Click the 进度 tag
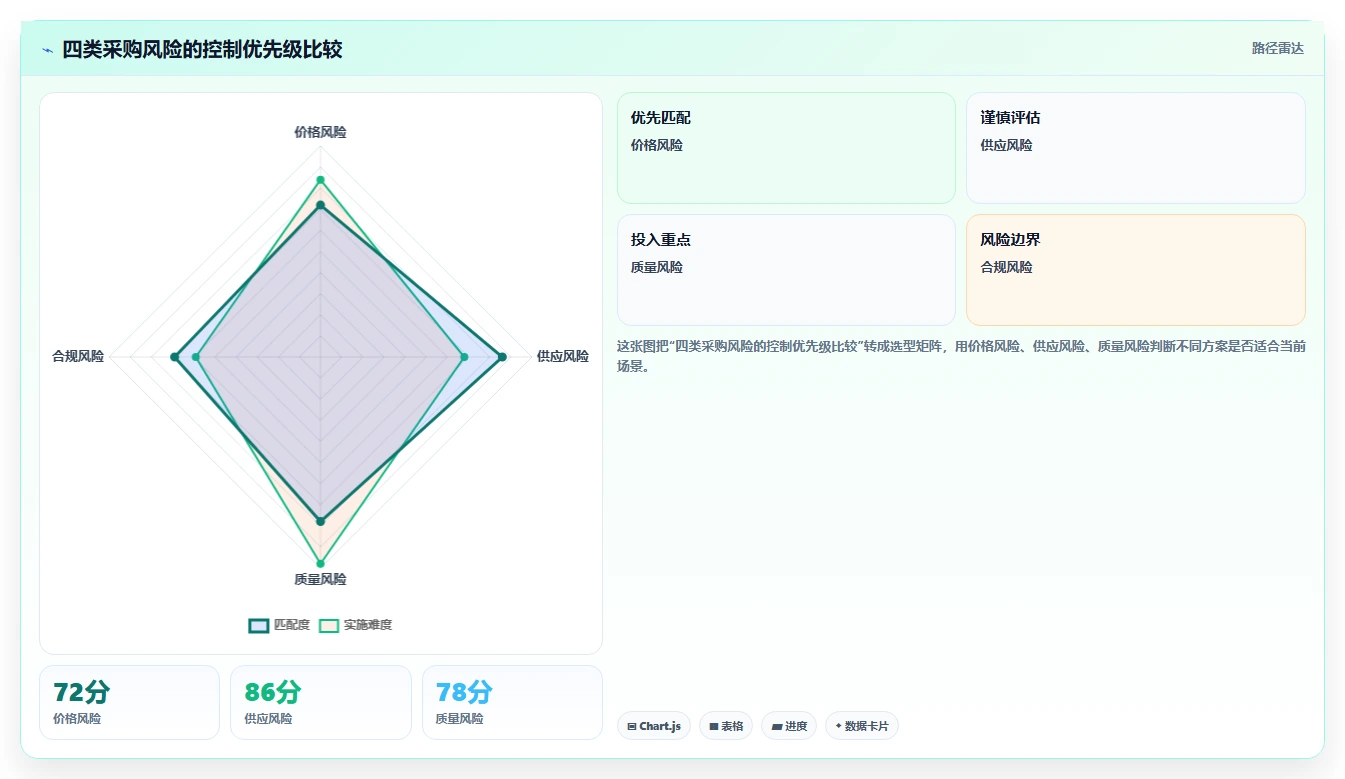Viewport: 1345px width, 779px height. pyautogui.click(x=789, y=726)
